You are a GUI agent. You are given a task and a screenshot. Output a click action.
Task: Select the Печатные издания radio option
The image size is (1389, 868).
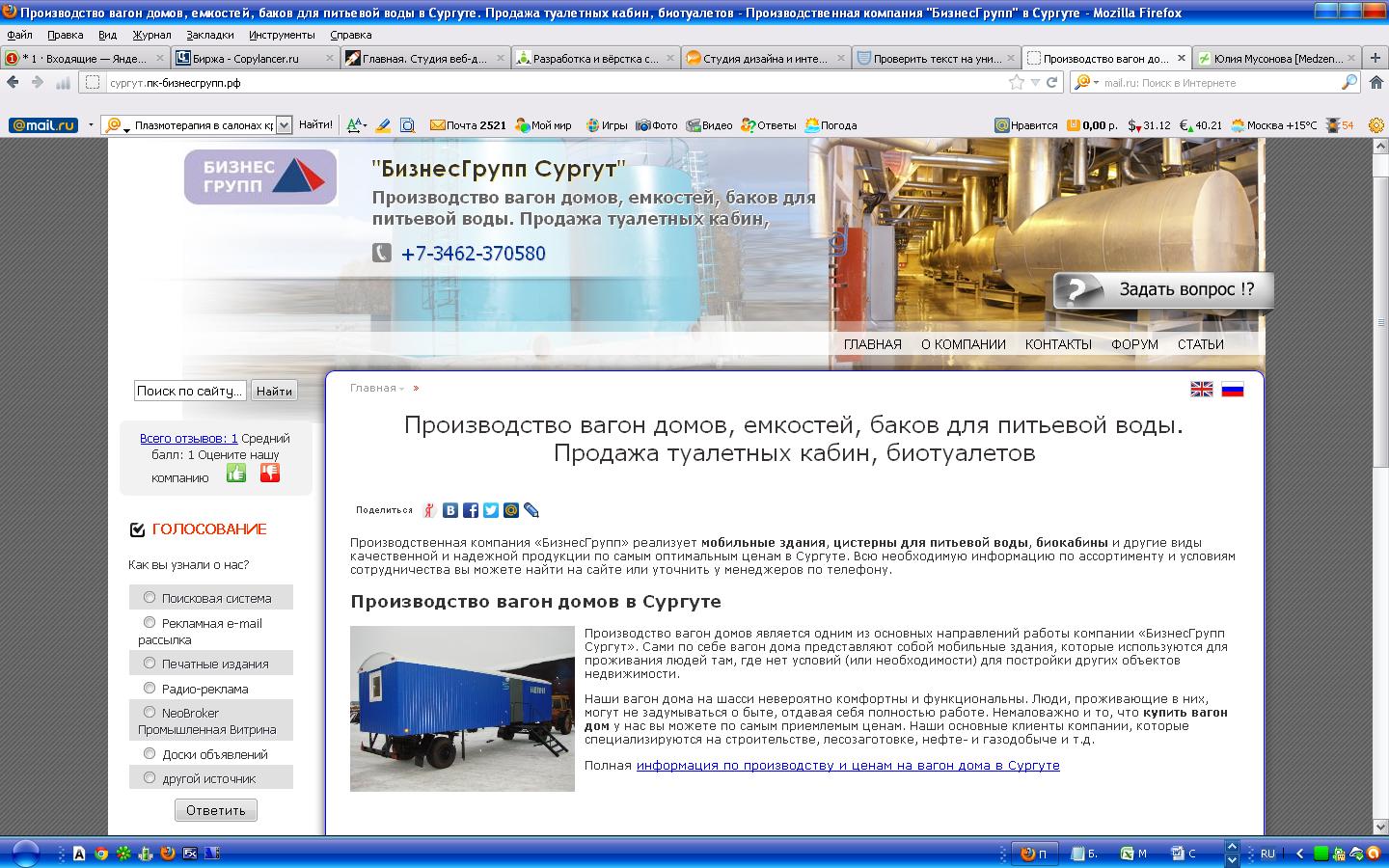150,663
